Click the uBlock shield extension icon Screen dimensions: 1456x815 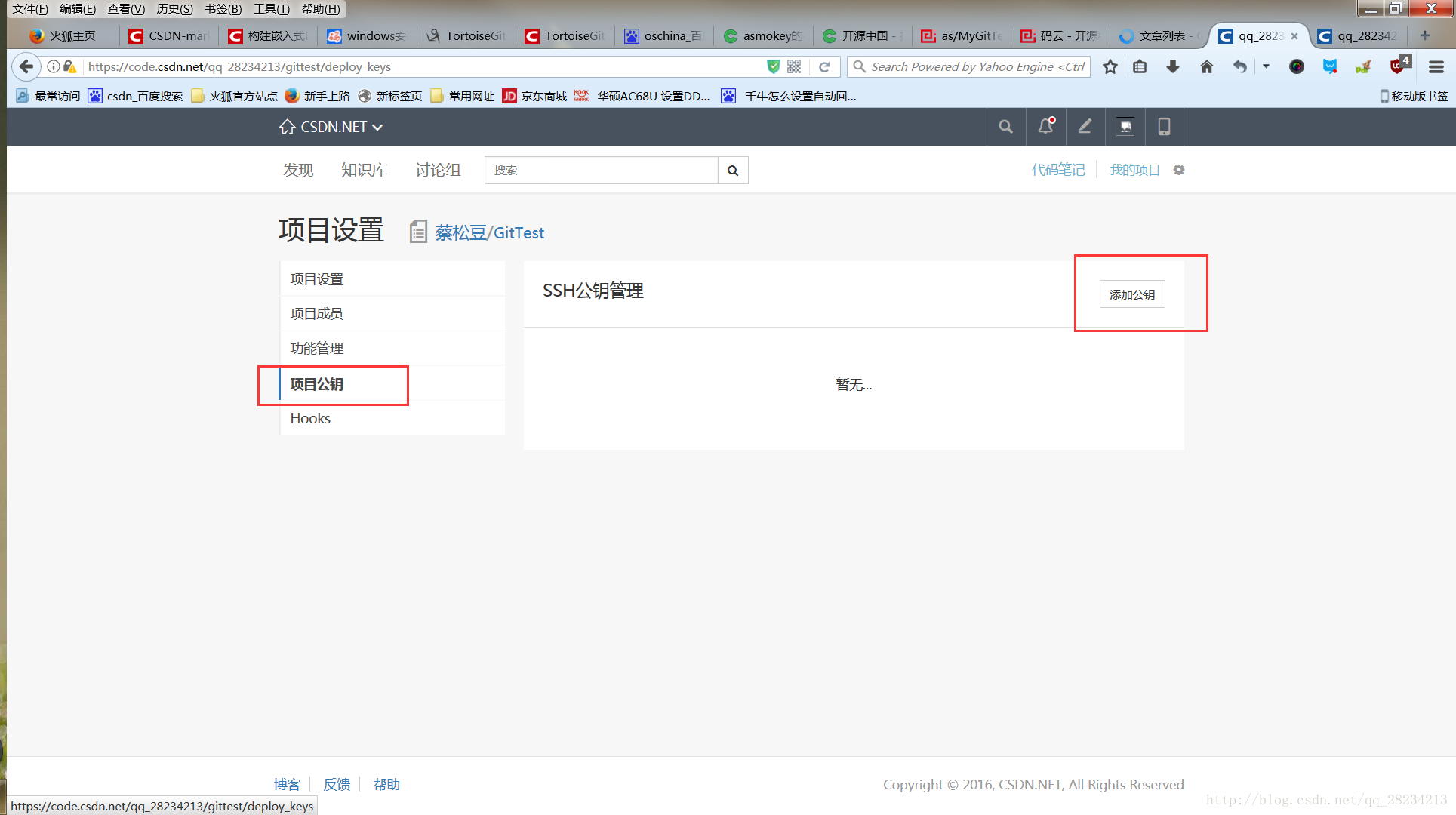click(x=1399, y=66)
